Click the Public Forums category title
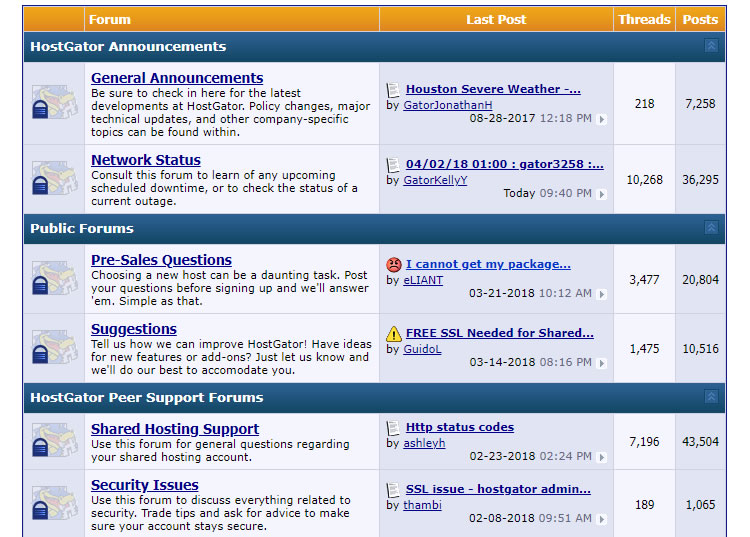This screenshot has width=750, height=537. coord(82,228)
